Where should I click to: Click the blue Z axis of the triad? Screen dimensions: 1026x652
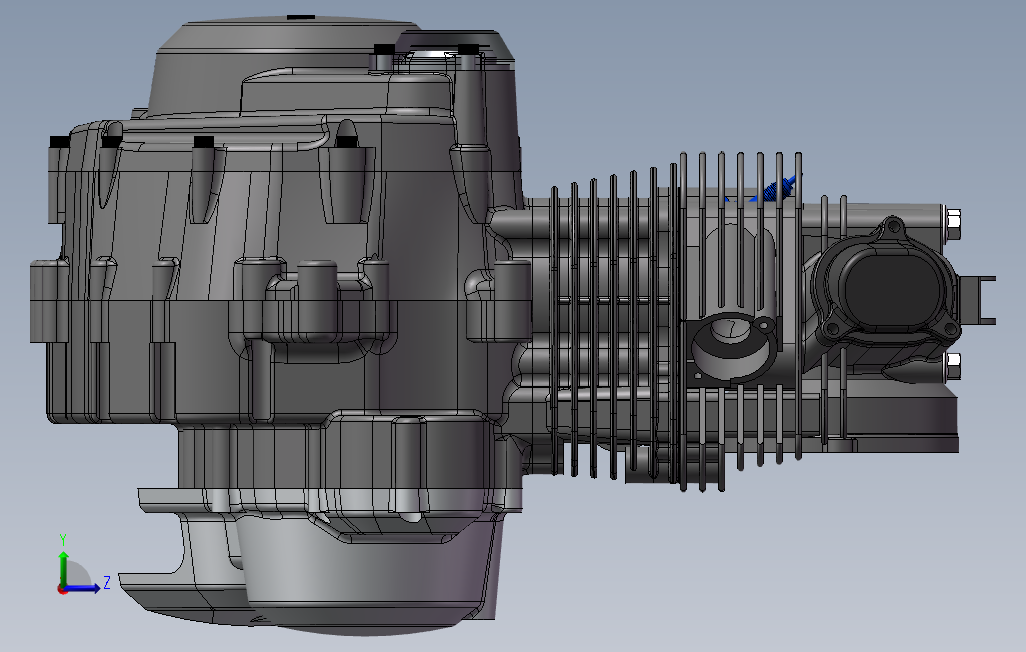coord(82,589)
